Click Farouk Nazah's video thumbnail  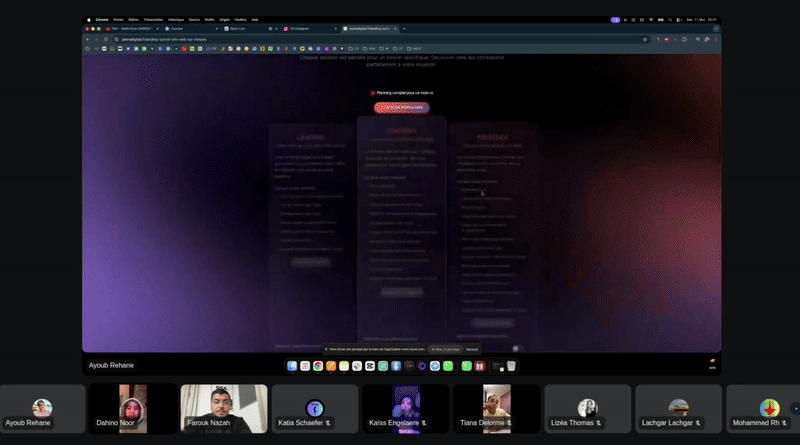[224, 408]
